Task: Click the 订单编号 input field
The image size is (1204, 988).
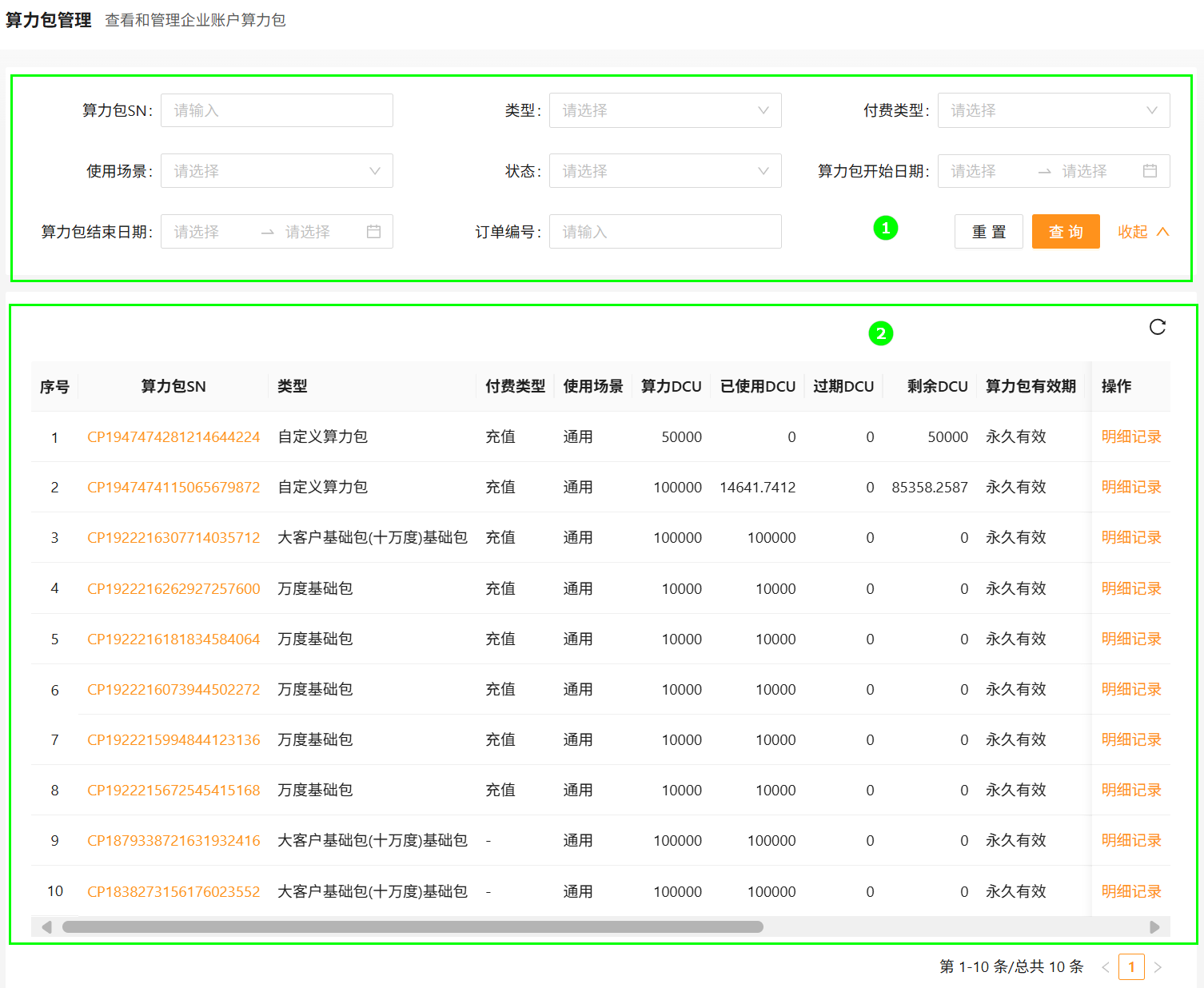Action: pos(664,232)
